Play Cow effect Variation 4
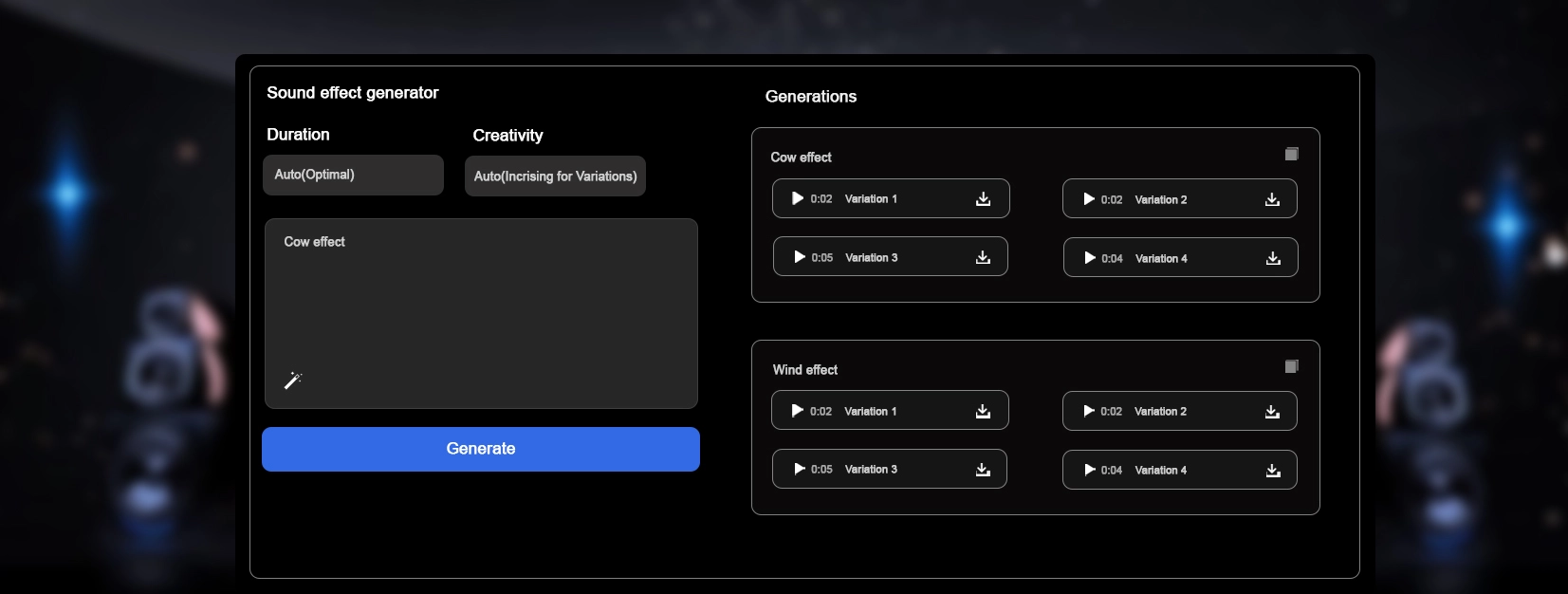1568x594 pixels. 1090,258
